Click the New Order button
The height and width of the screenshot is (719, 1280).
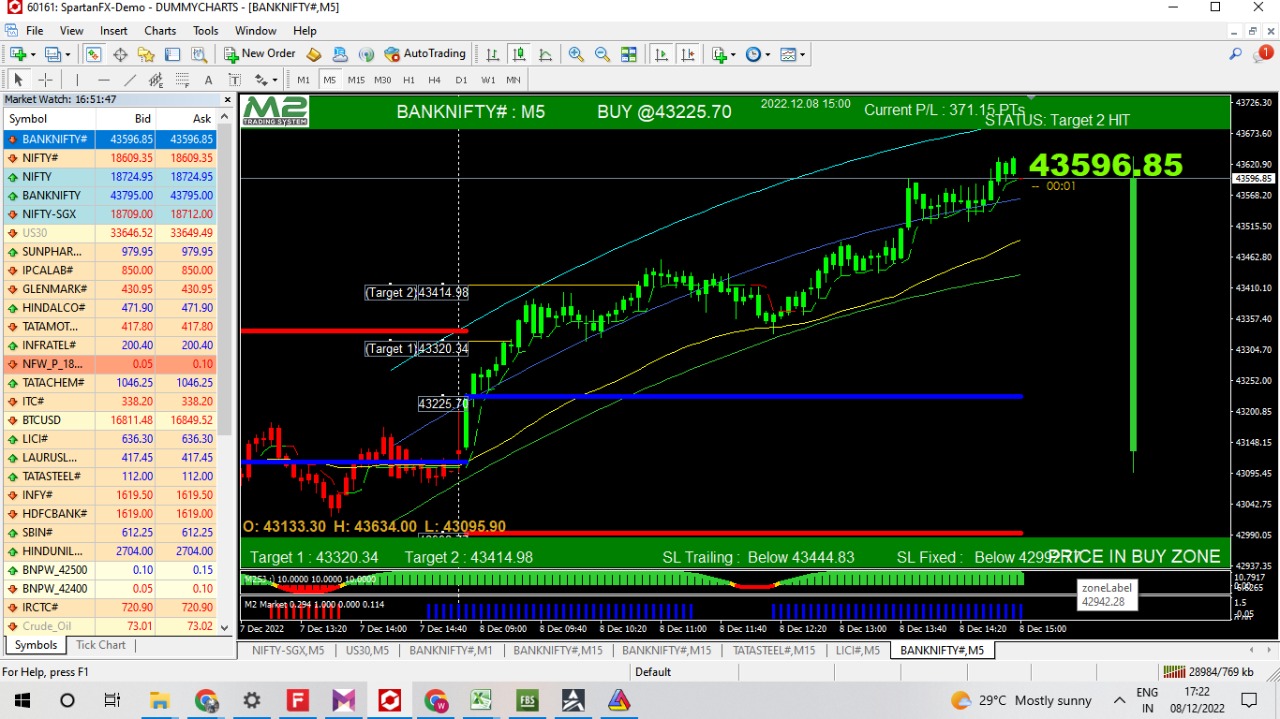tap(259, 54)
